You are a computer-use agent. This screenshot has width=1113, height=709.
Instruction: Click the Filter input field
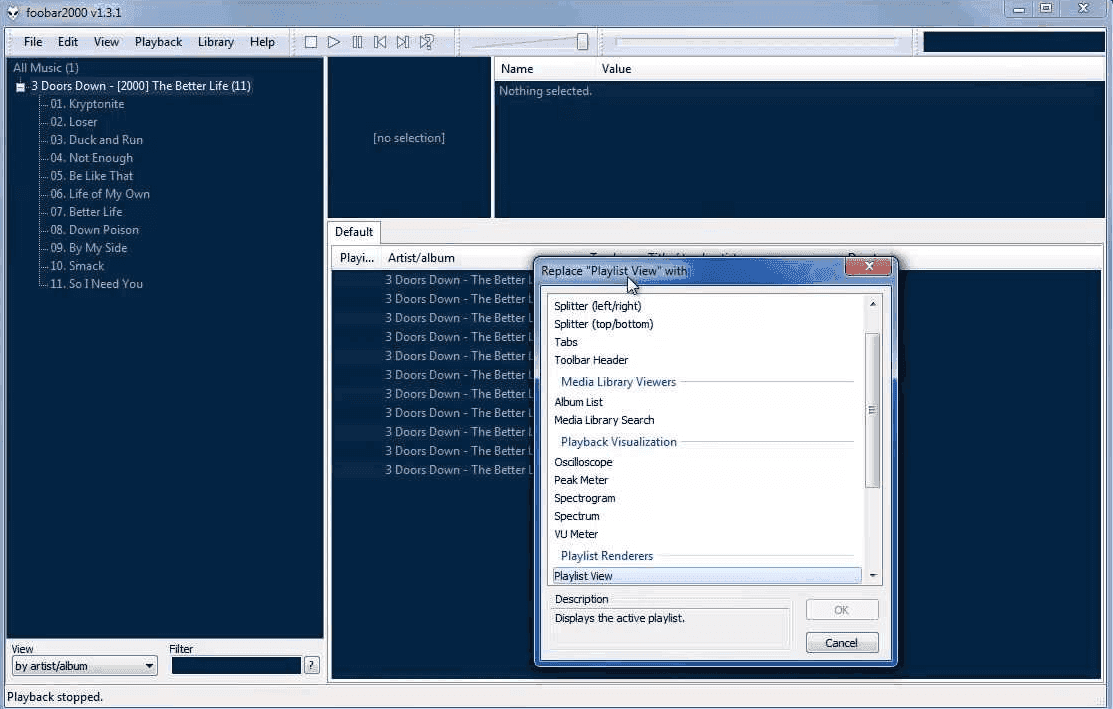236,666
